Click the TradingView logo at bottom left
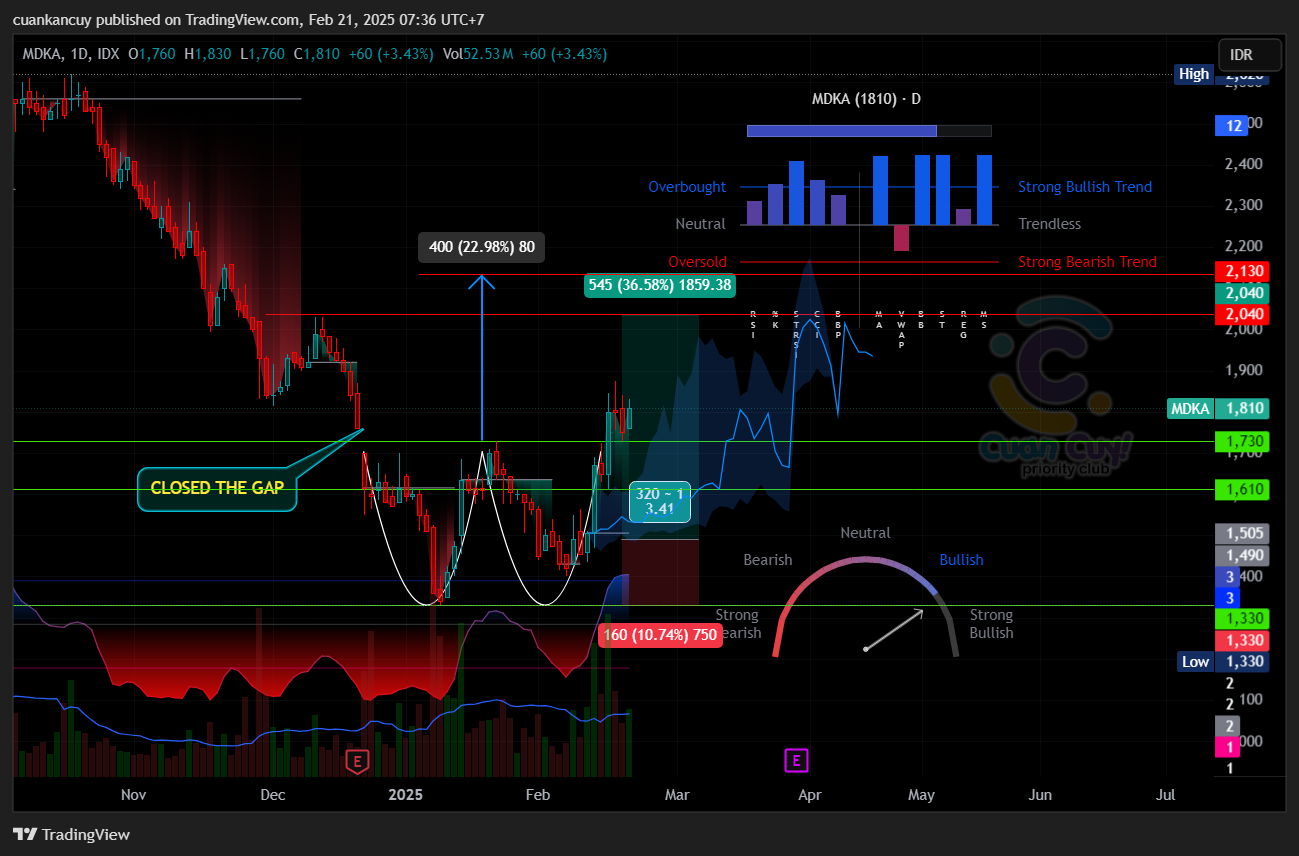The height and width of the screenshot is (856, 1299). point(71,834)
